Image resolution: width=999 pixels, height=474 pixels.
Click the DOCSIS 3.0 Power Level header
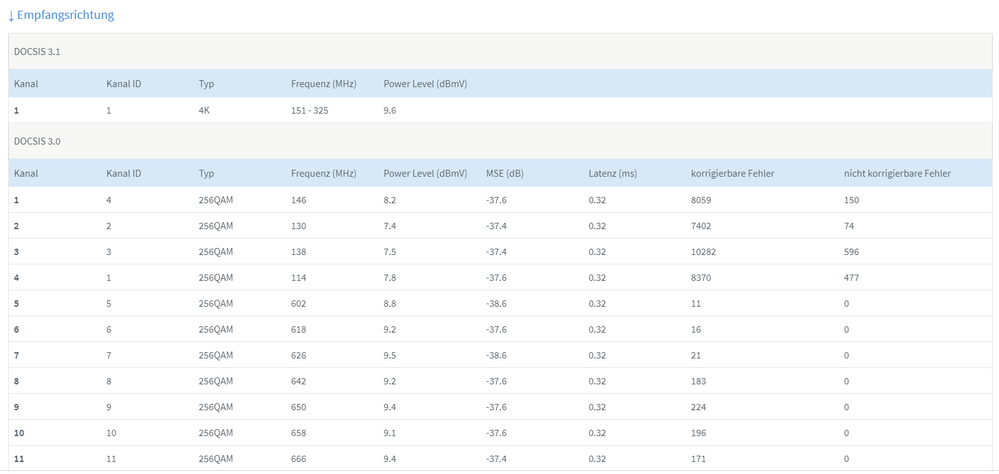click(x=425, y=173)
